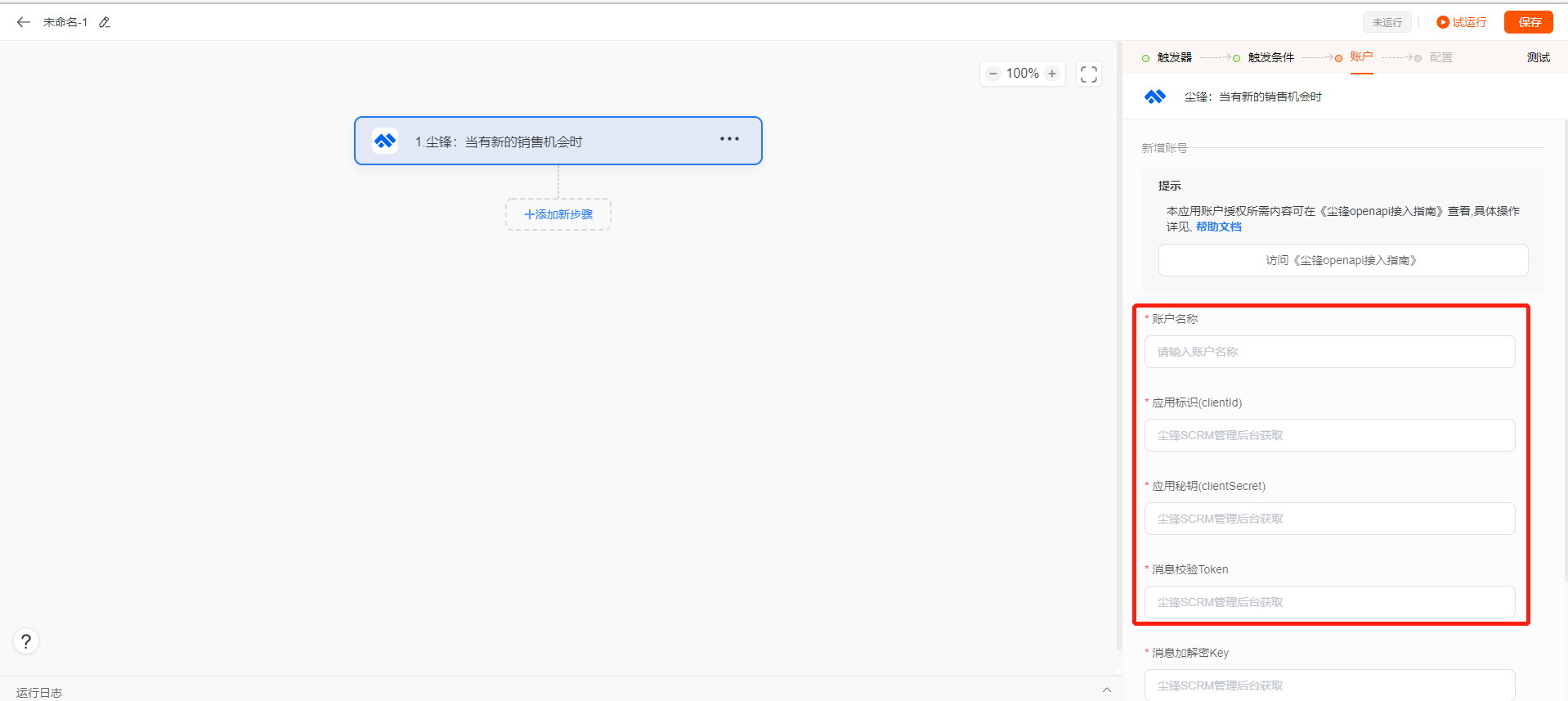Open the 测试 tab
Viewport: 1568px width, 701px height.
tap(1539, 57)
